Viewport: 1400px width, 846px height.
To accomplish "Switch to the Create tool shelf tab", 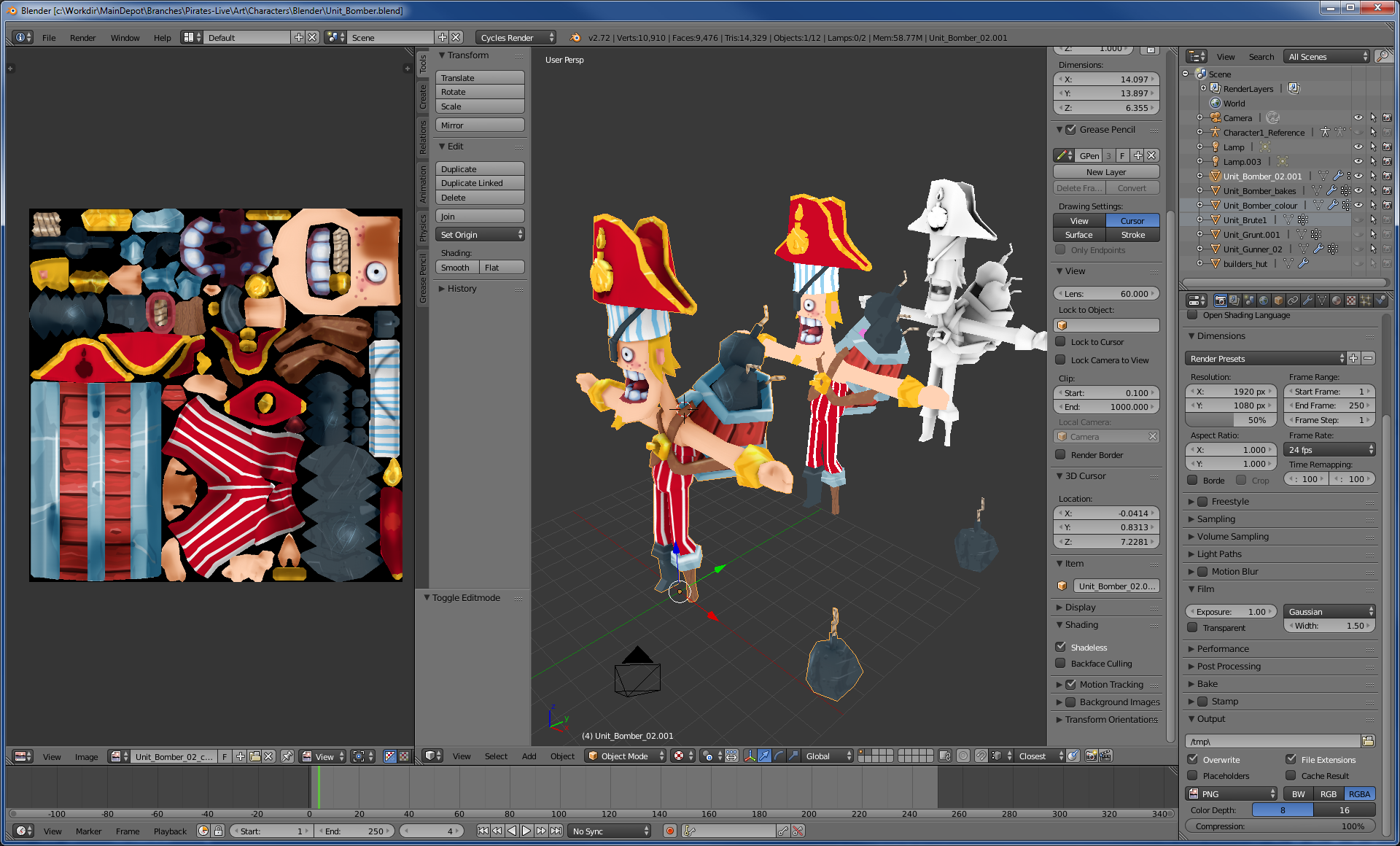I will point(423,97).
